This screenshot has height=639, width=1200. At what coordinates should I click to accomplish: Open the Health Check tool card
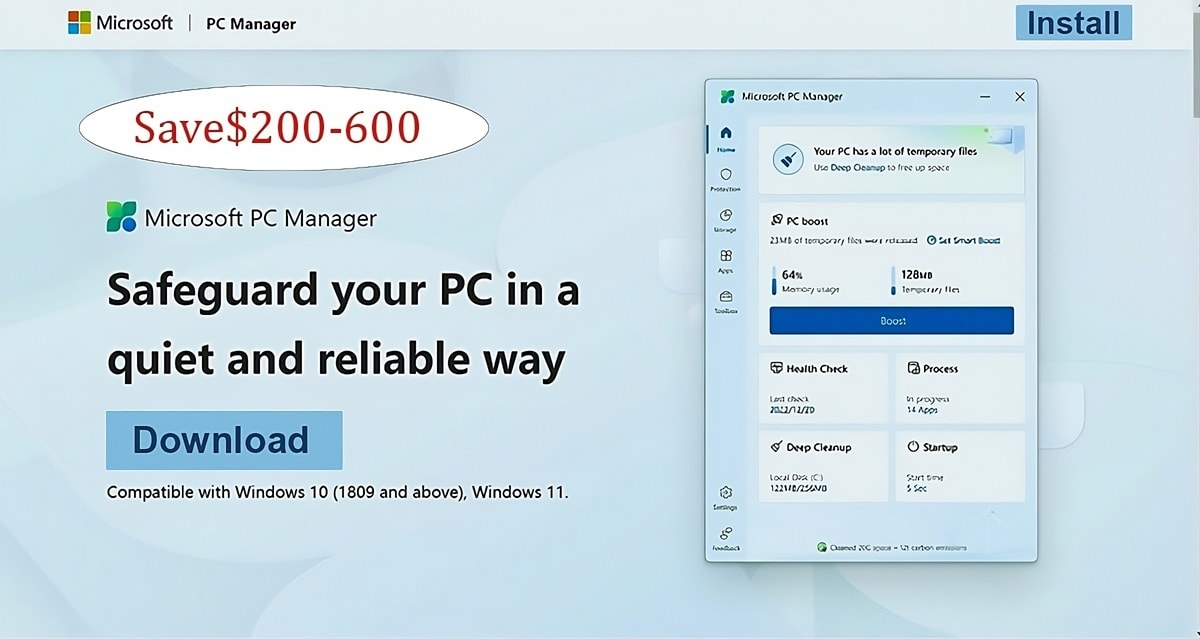[824, 388]
